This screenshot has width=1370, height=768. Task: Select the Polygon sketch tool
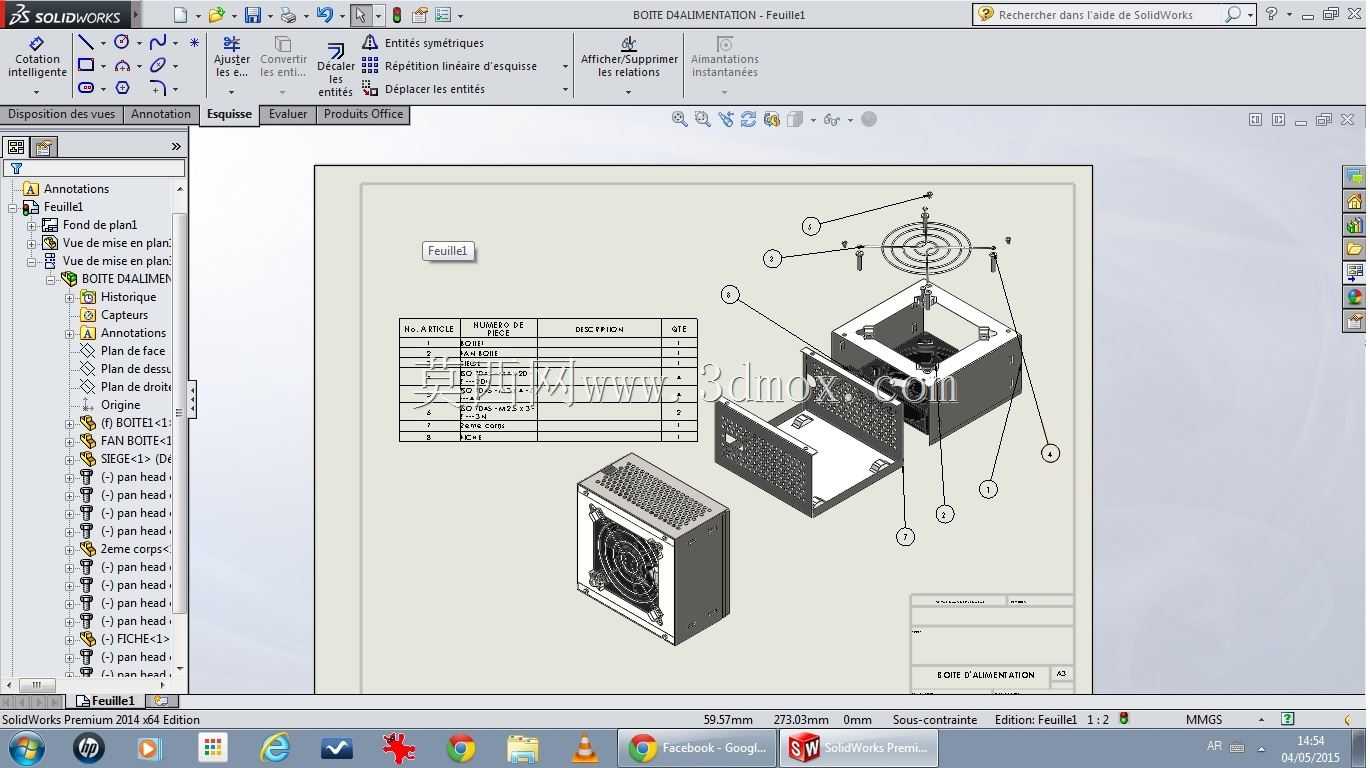click(x=122, y=88)
